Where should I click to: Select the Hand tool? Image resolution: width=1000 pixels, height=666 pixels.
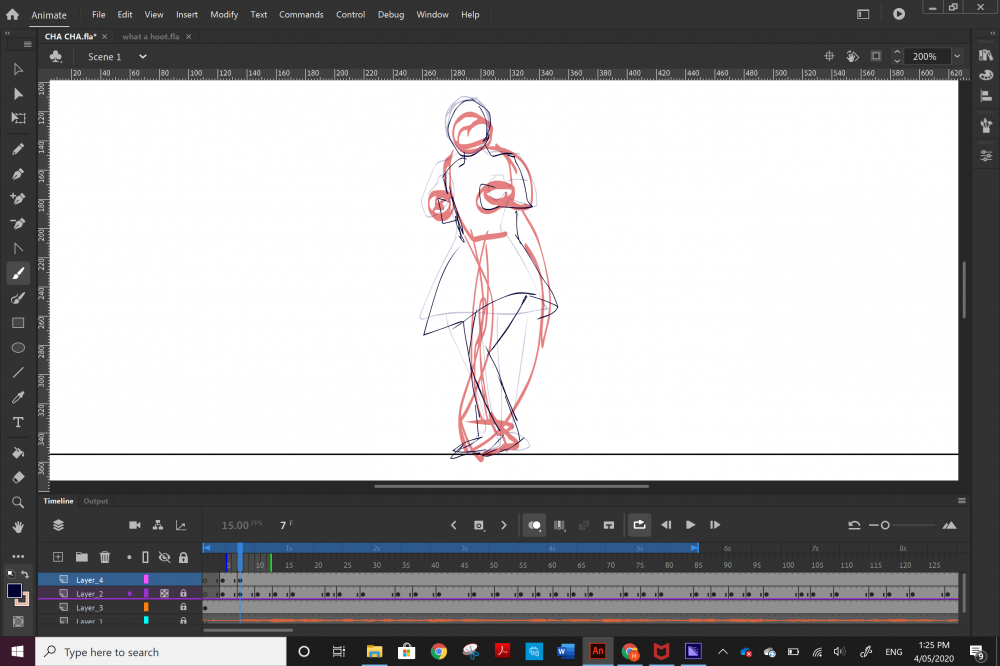click(x=18, y=526)
